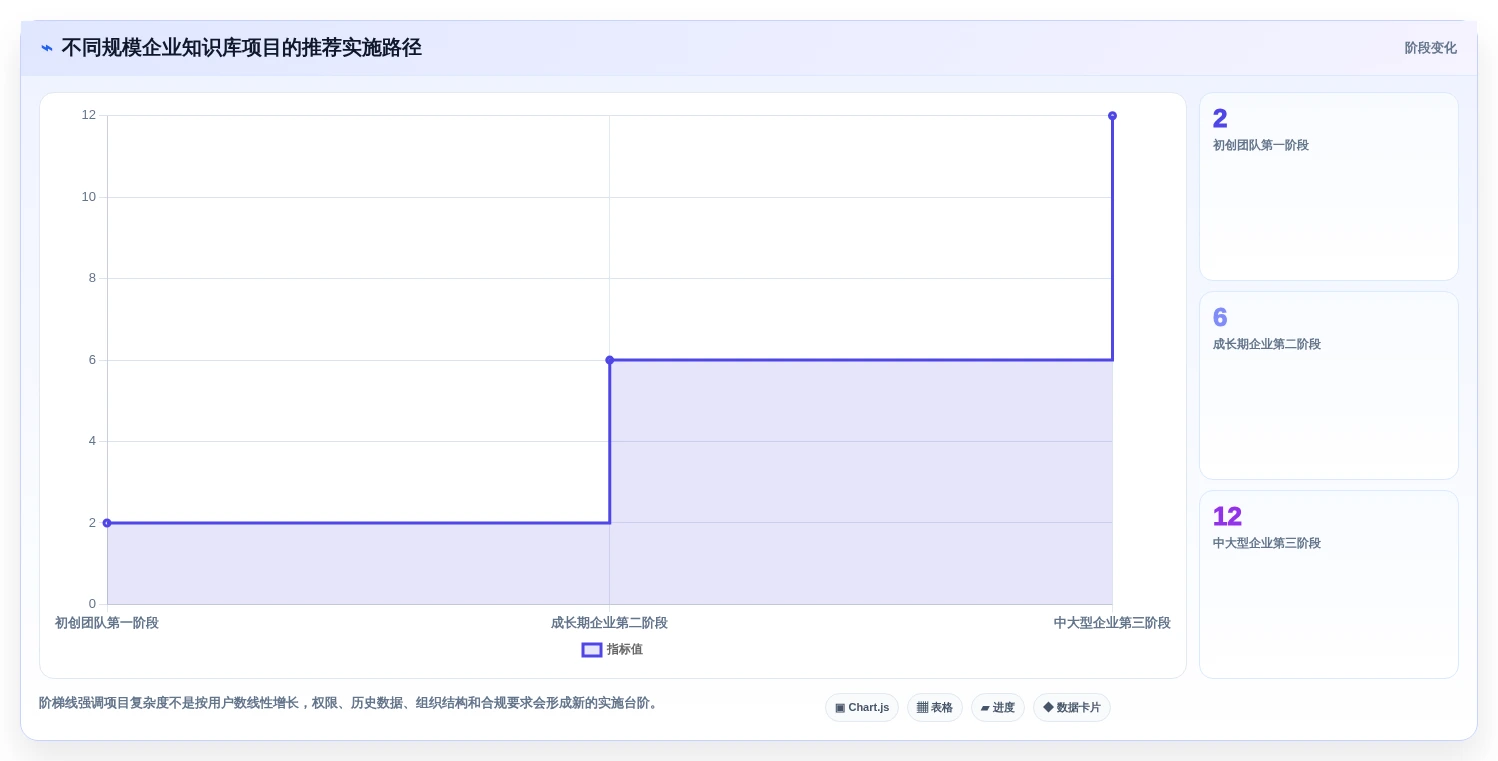Click the large number 2 in the card
This screenshot has height=761, width=1498.
(x=1220, y=119)
